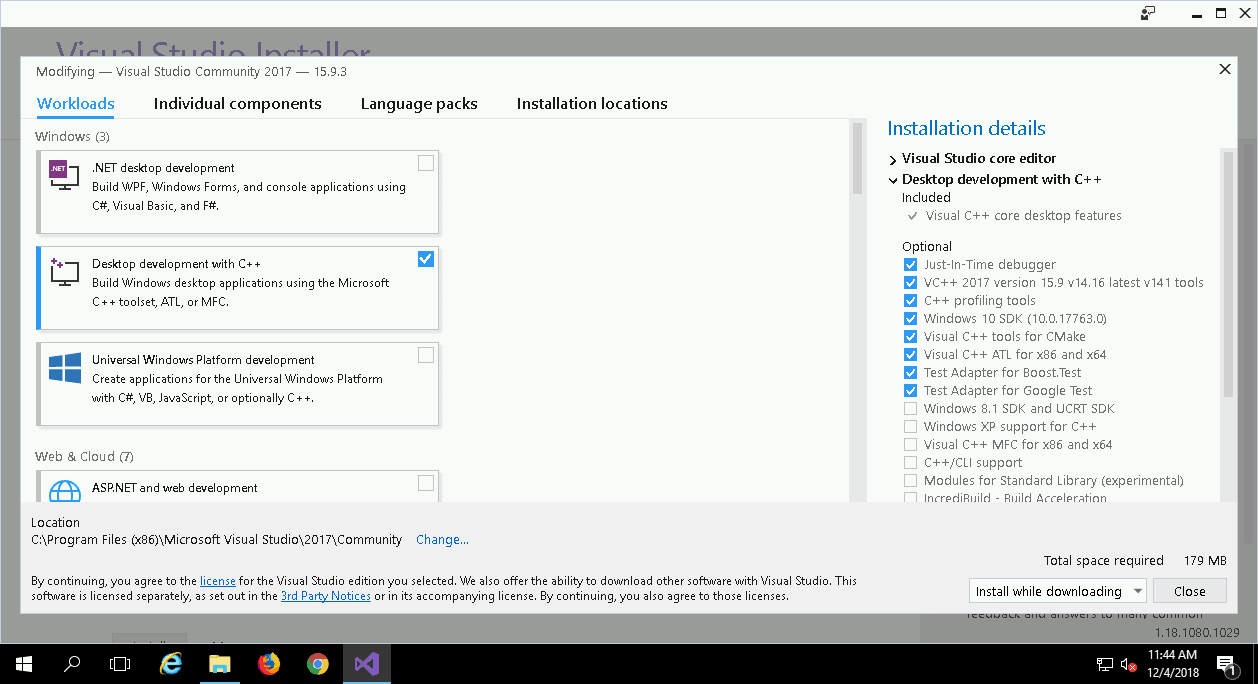The image size is (1258, 684).
Task: Click the network icon in system tray
Action: point(1105,664)
